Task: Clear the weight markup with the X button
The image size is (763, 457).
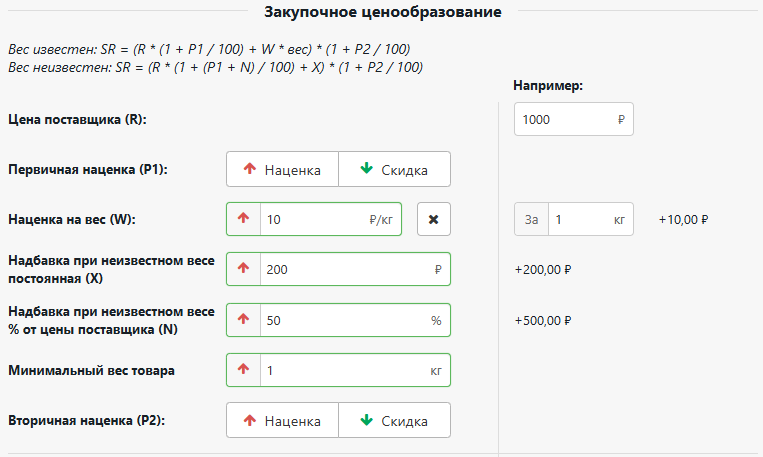Action: (x=433, y=220)
